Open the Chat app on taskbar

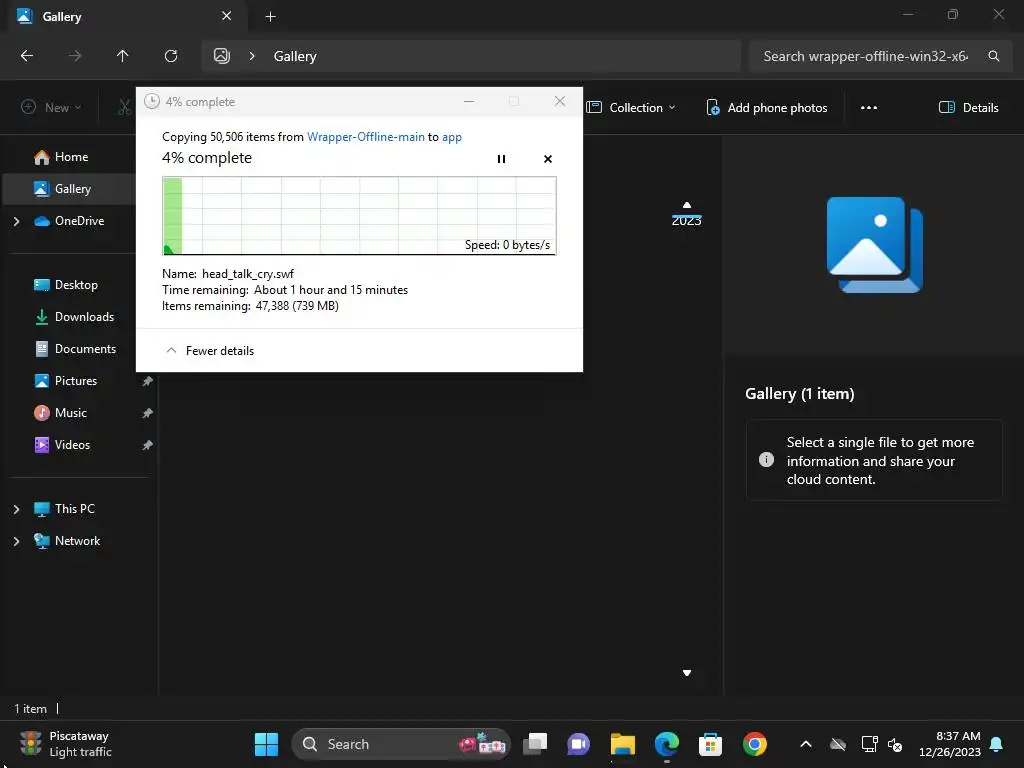579,744
